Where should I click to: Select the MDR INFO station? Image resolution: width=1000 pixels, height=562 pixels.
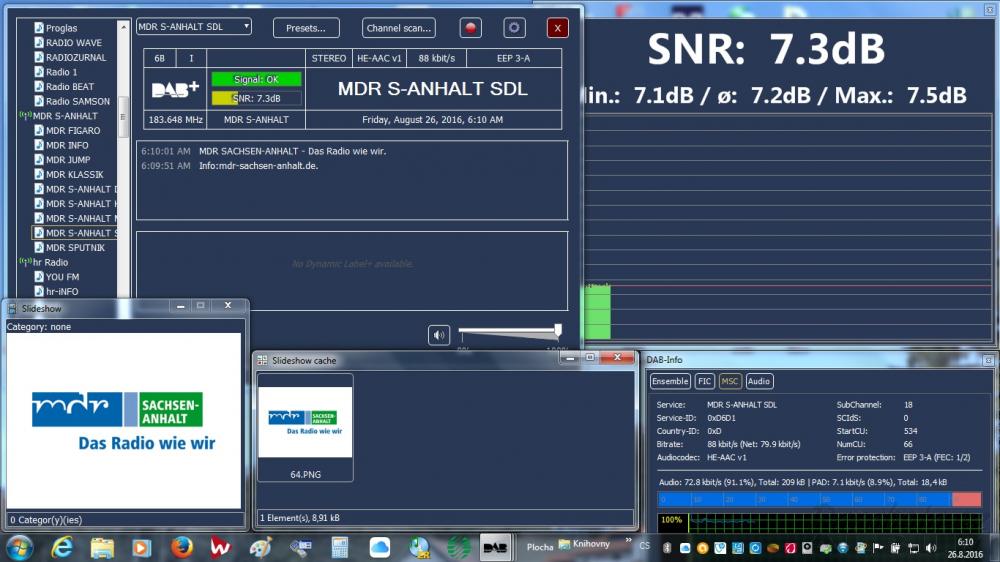67,145
